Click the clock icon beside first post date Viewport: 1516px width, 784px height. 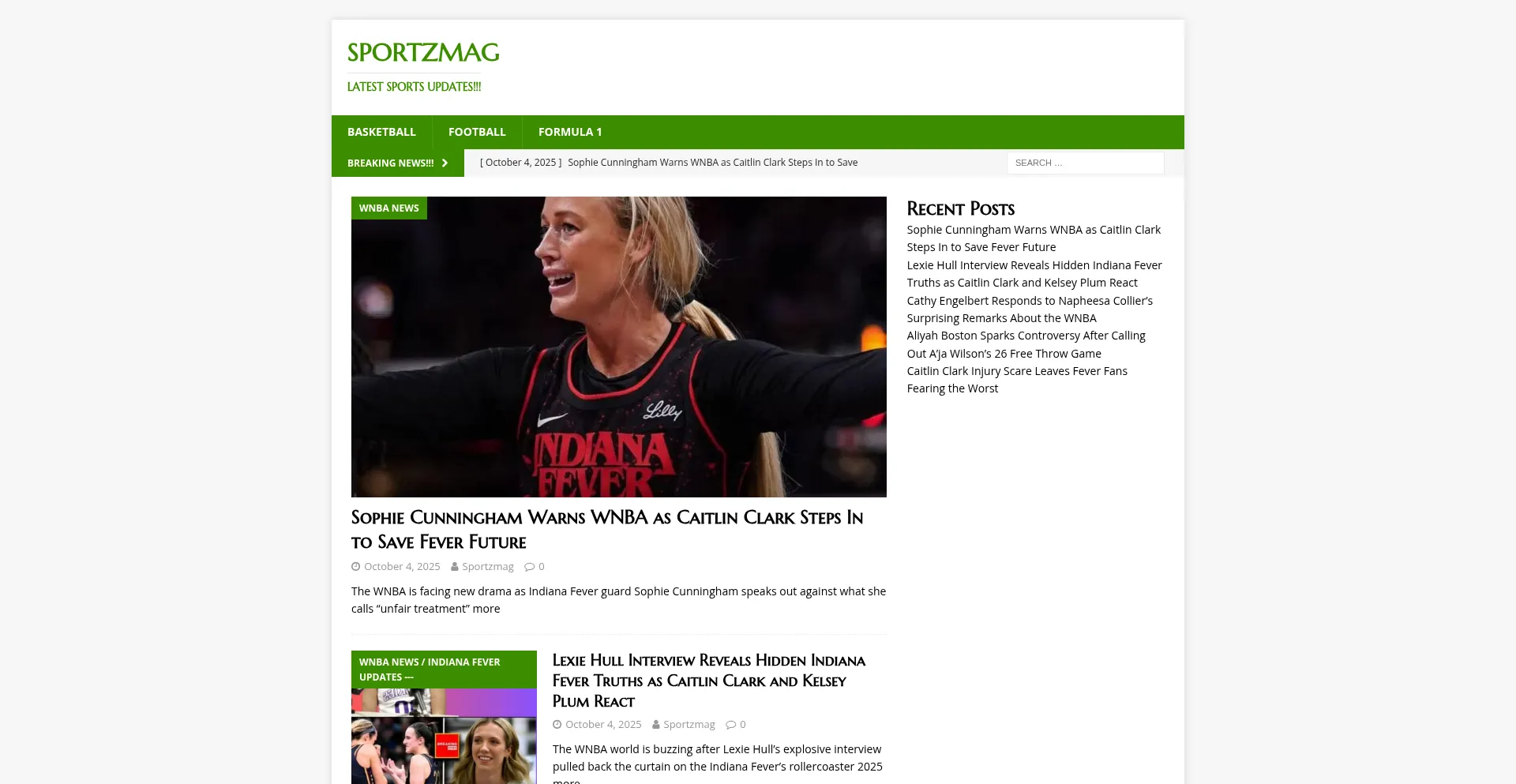[355, 567]
